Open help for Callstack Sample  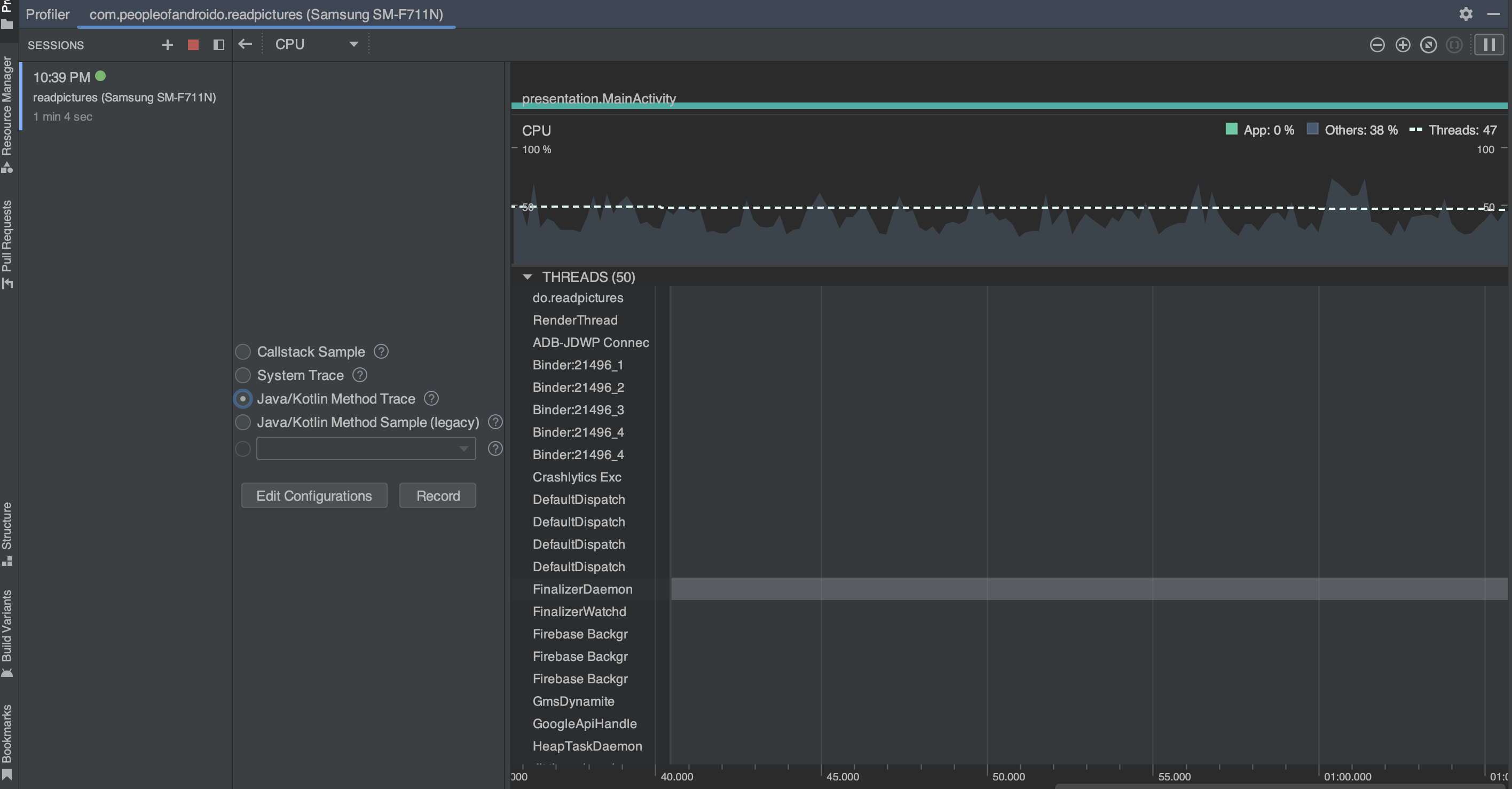coord(381,351)
